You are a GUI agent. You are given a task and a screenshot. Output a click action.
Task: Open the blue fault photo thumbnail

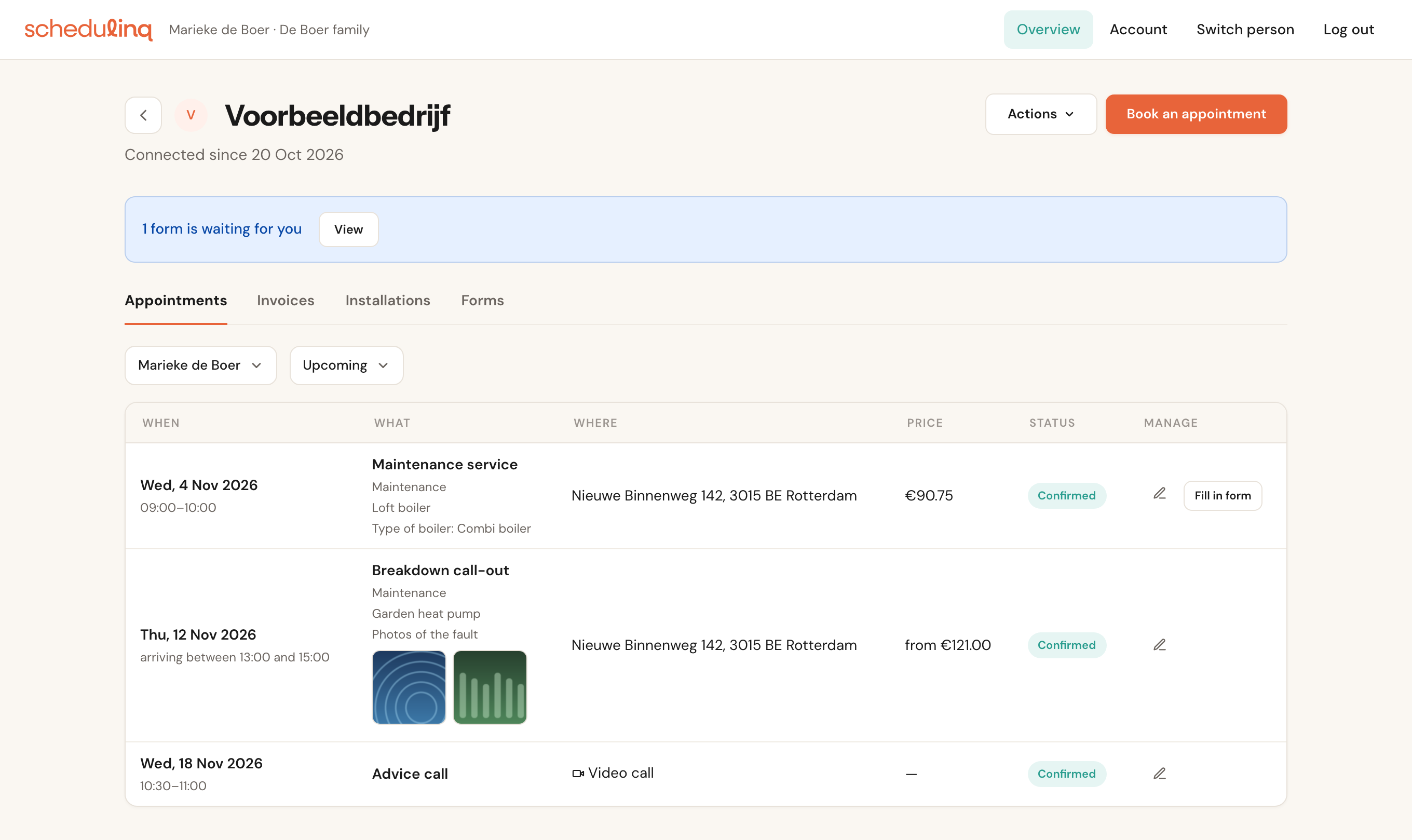pos(409,687)
